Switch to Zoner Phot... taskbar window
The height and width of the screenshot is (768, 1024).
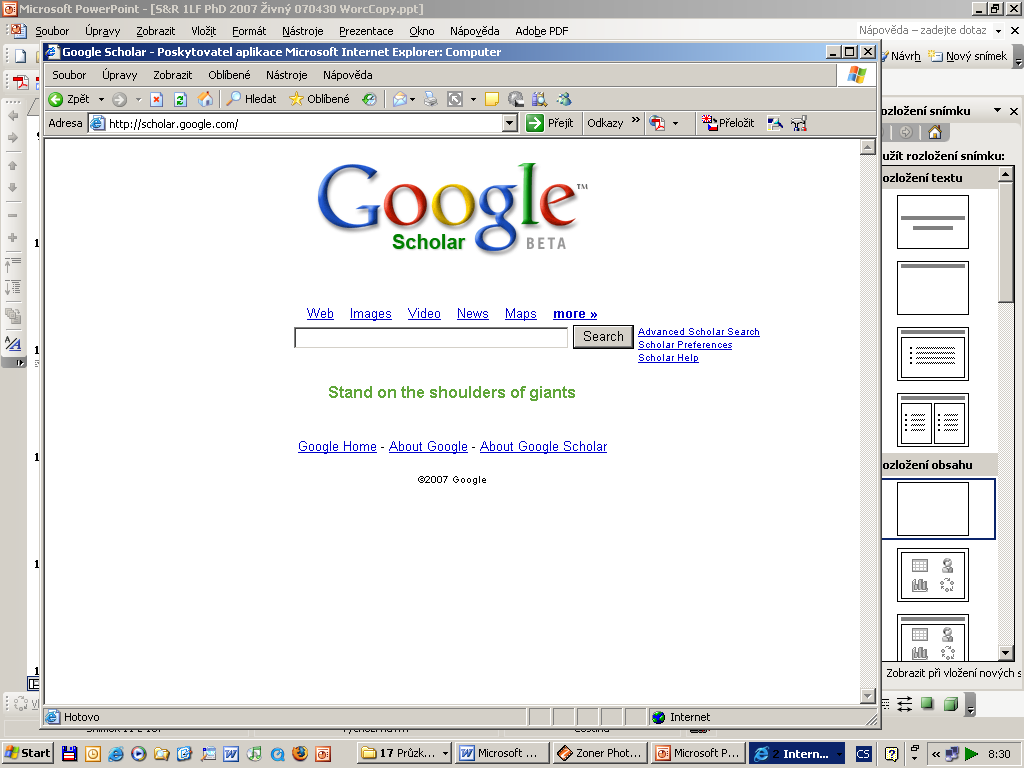coord(601,754)
